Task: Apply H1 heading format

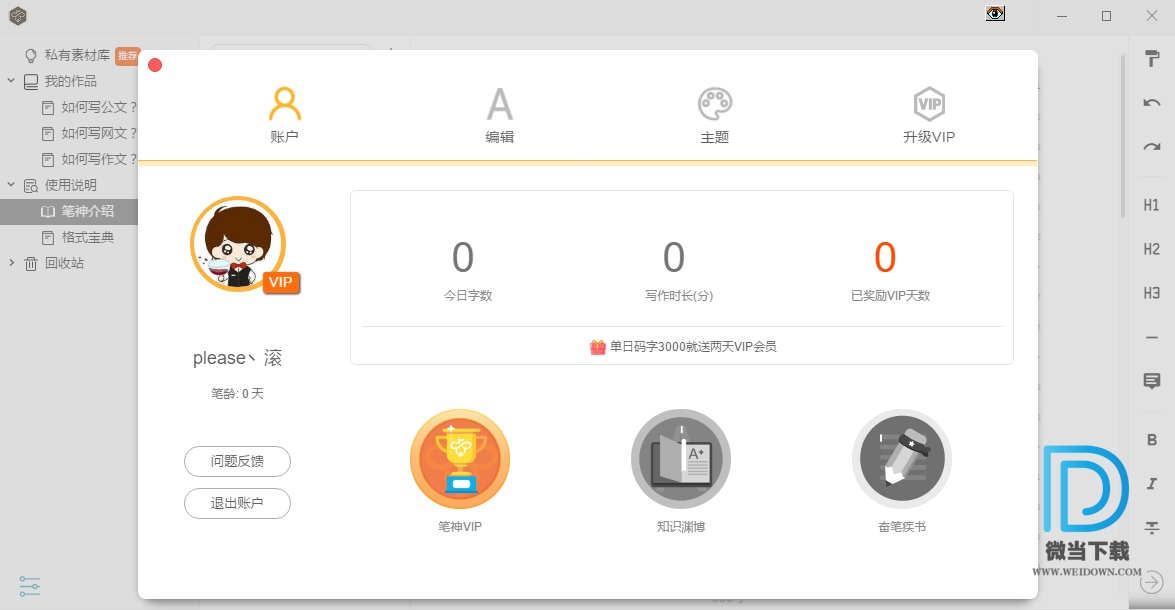Action: pyautogui.click(x=1152, y=205)
